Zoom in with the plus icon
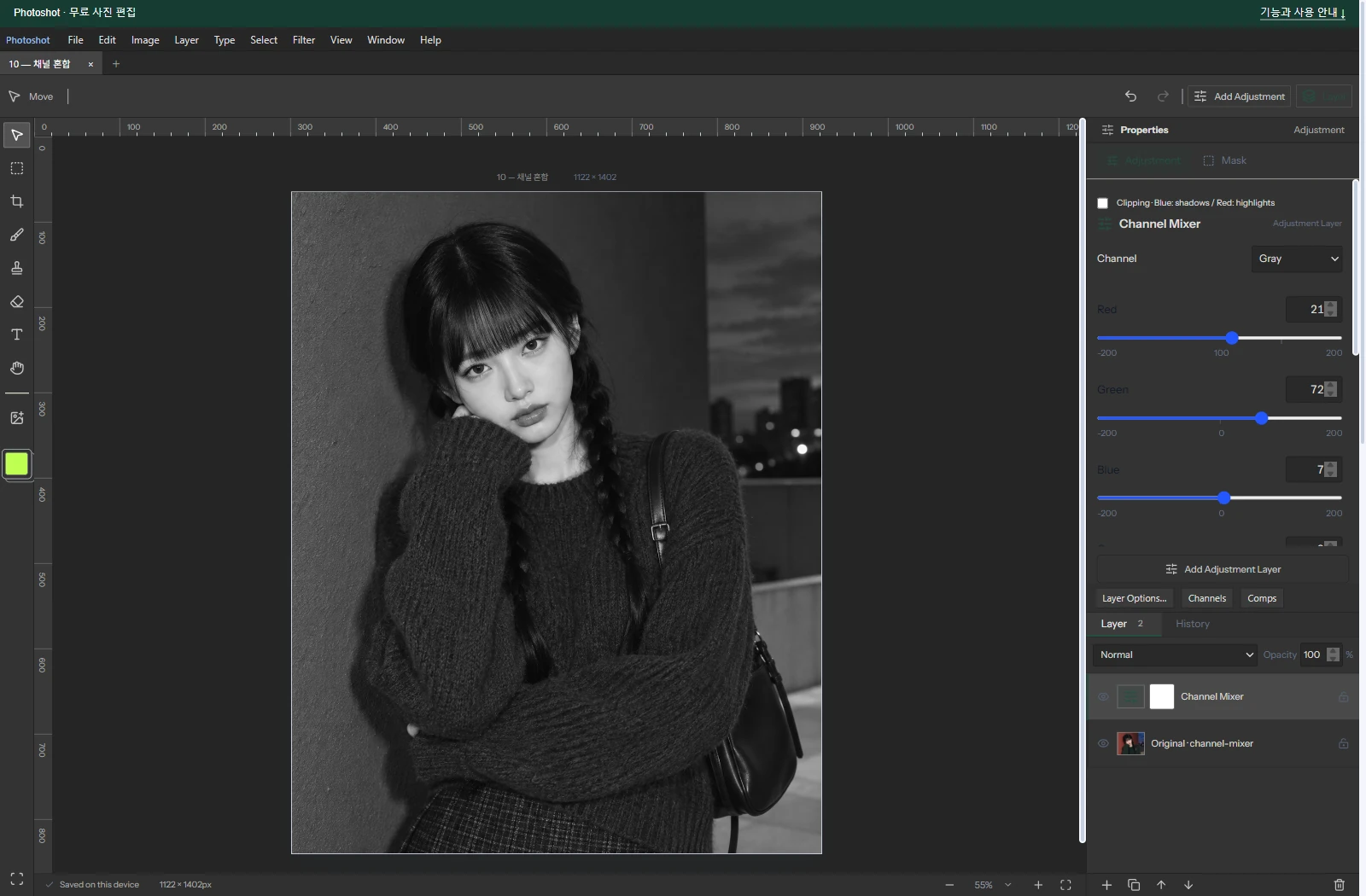 click(1038, 885)
